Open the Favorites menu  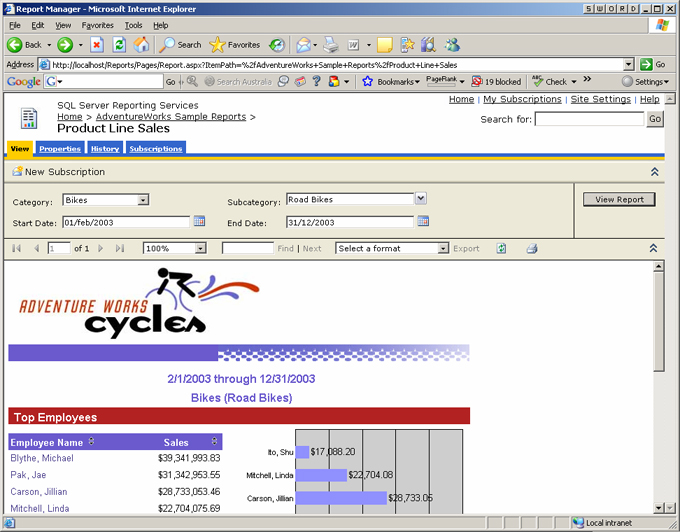pyautogui.click(x=97, y=25)
